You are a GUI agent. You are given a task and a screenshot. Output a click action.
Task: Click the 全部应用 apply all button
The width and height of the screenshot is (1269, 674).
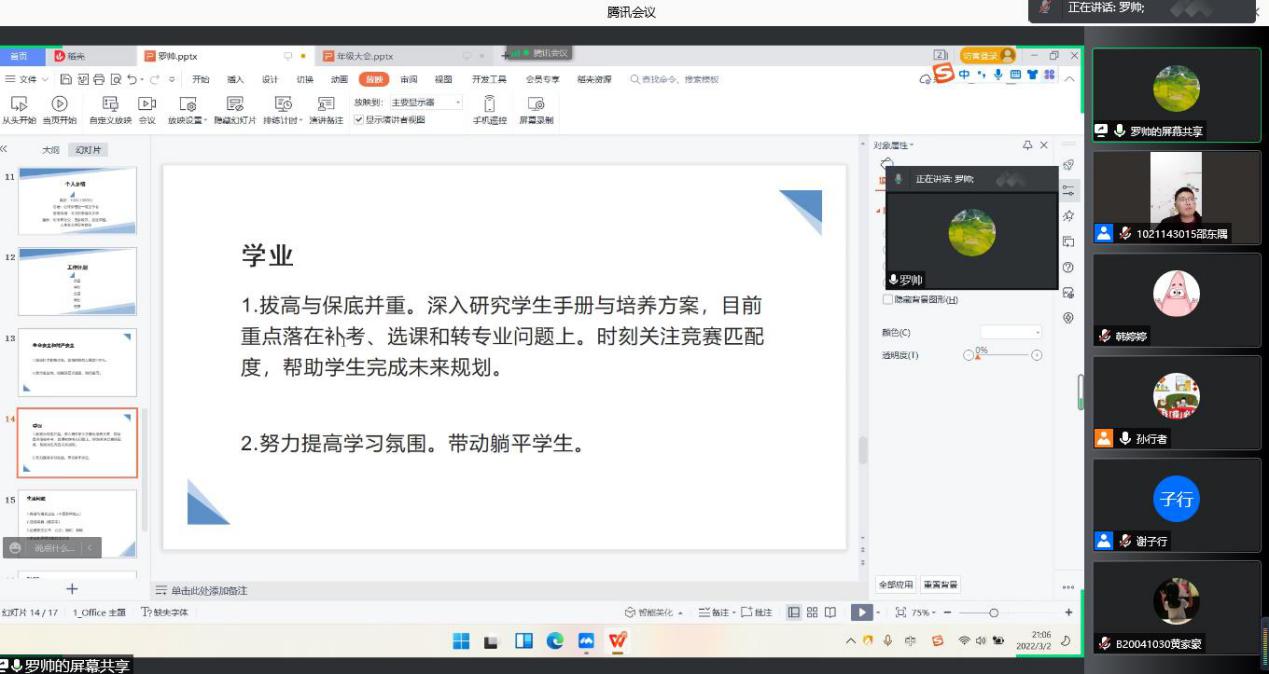(895, 584)
